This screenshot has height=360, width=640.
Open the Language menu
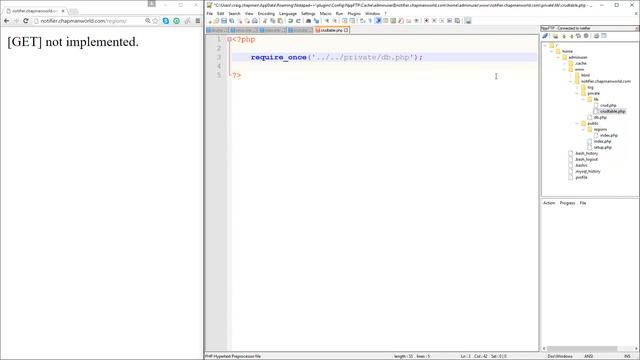click(x=288, y=13)
